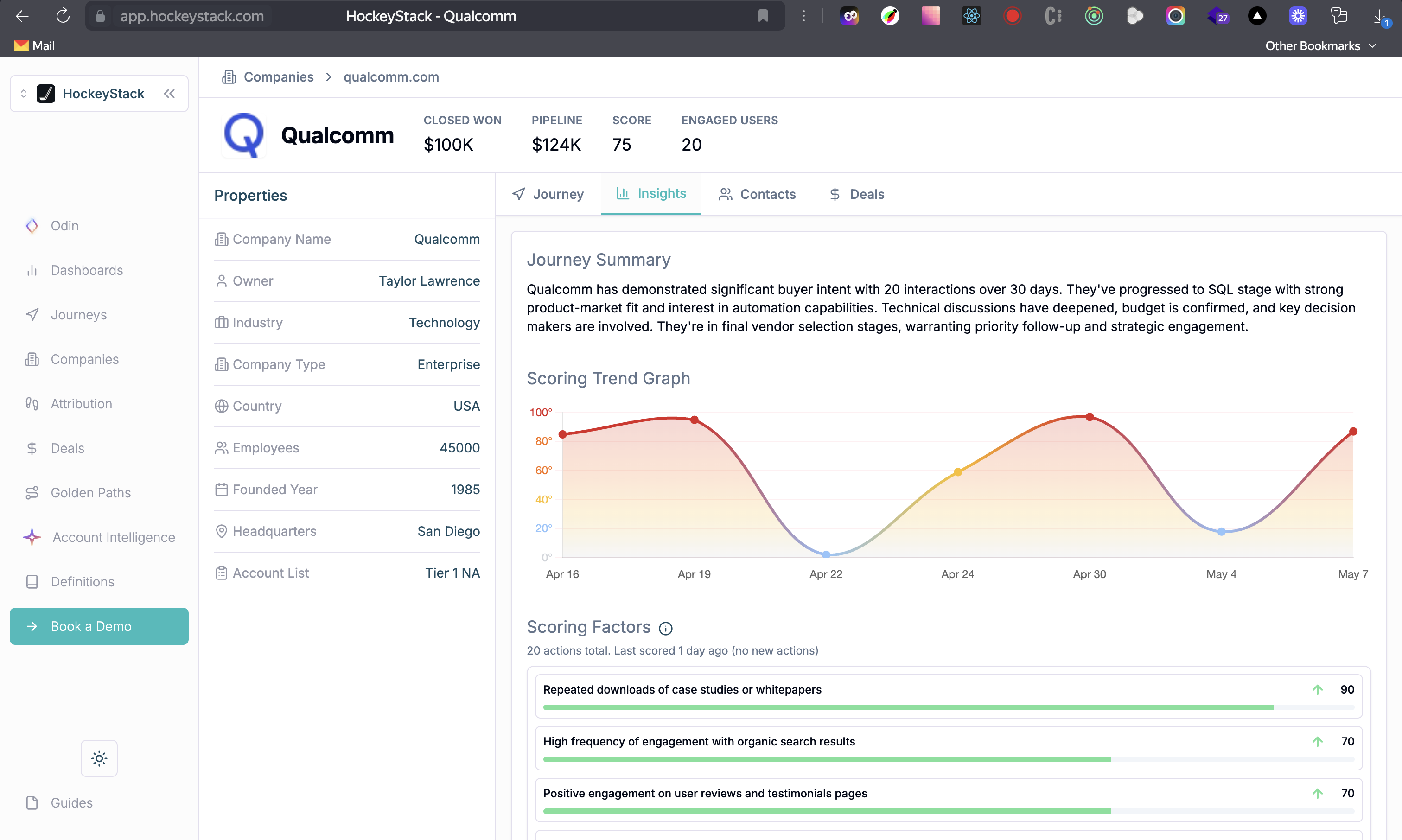Expand the Other Bookmarks dropdown
Viewport: 1402px width, 840px height.
1319,46
